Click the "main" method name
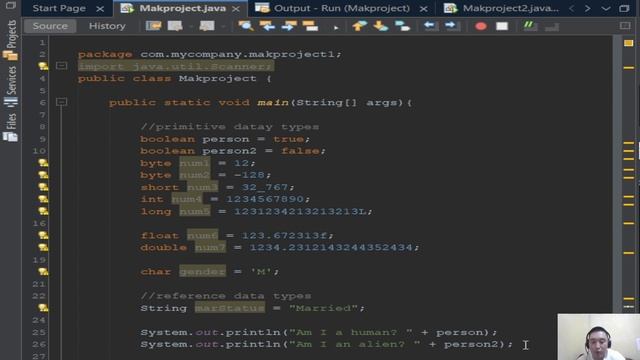Screen dimensions: 640x360 (273, 102)
